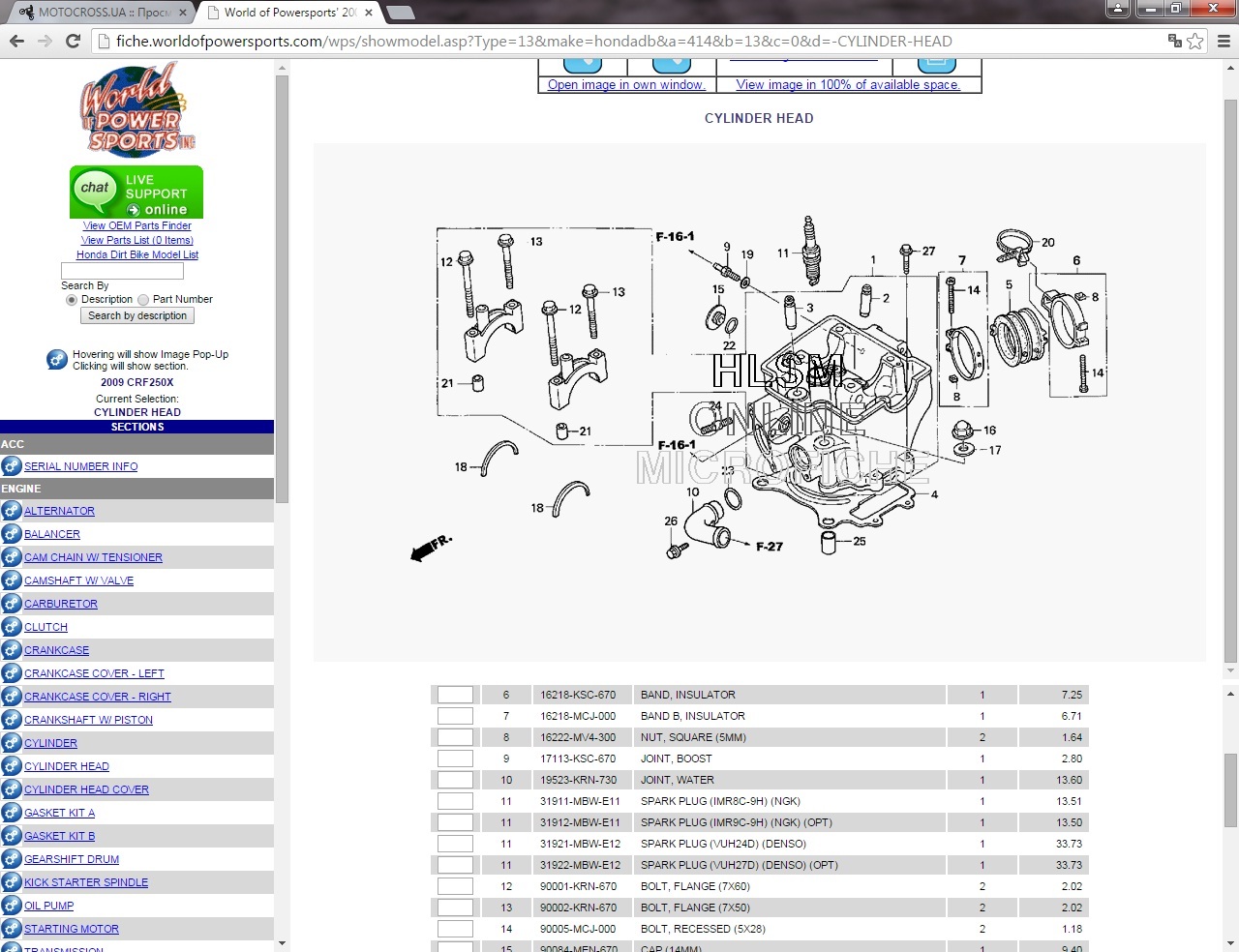Click the icon beside CRANKCASE
The width and height of the screenshot is (1239, 952).
coord(12,650)
